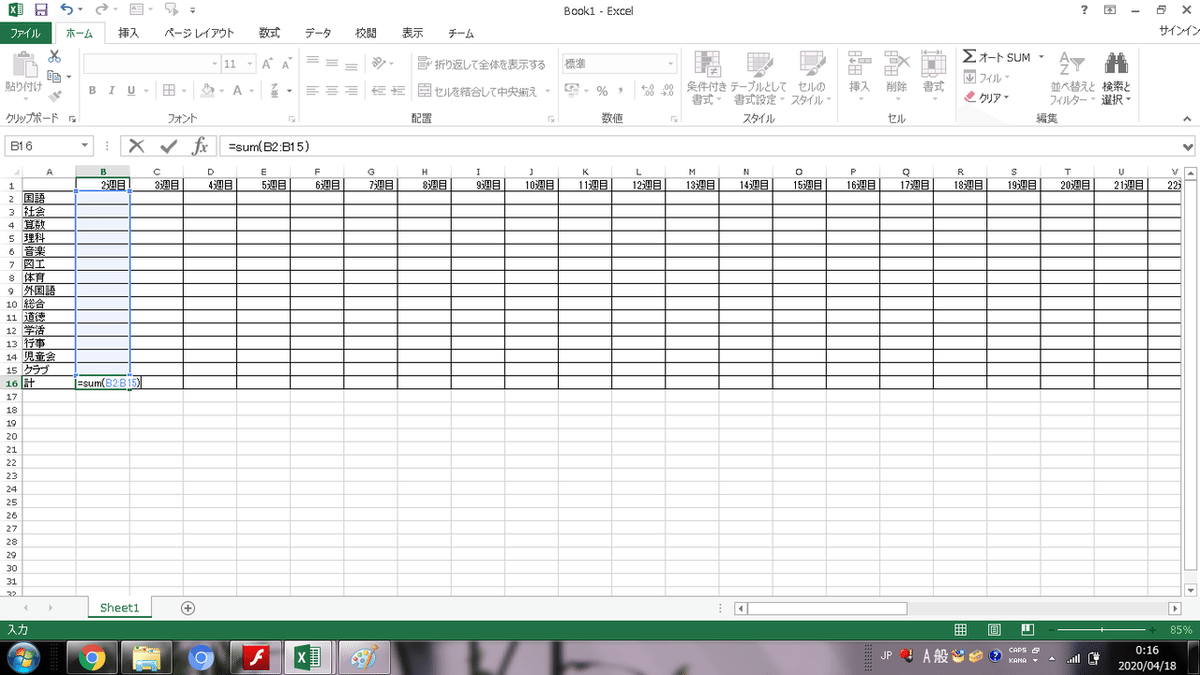The height and width of the screenshot is (675, 1200).
Task: Click the AutoSum sigma icon
Action: pyautogui.click(x=969, y=57)
